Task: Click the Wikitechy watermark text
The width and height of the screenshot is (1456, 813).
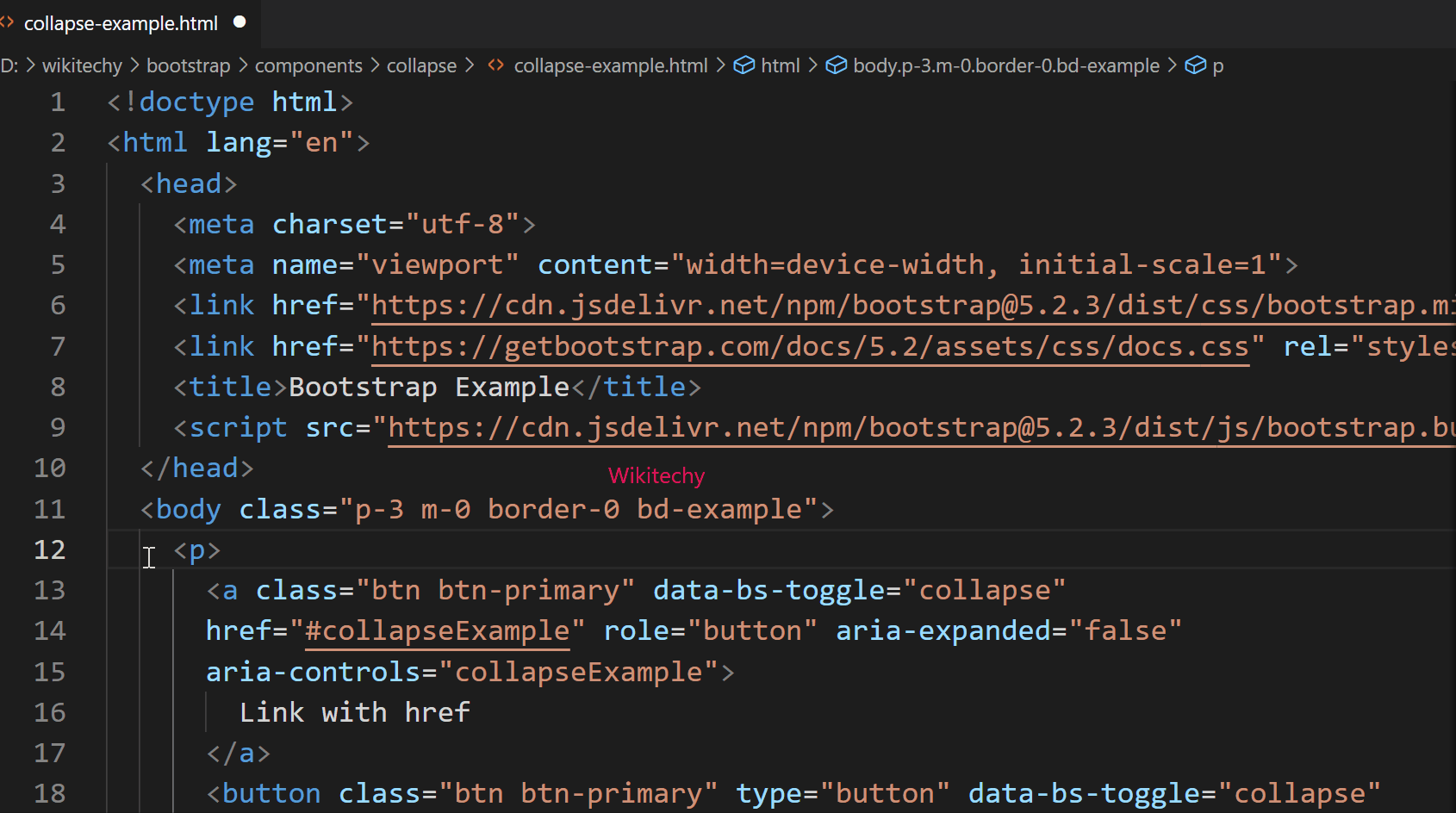Action: 656,475
